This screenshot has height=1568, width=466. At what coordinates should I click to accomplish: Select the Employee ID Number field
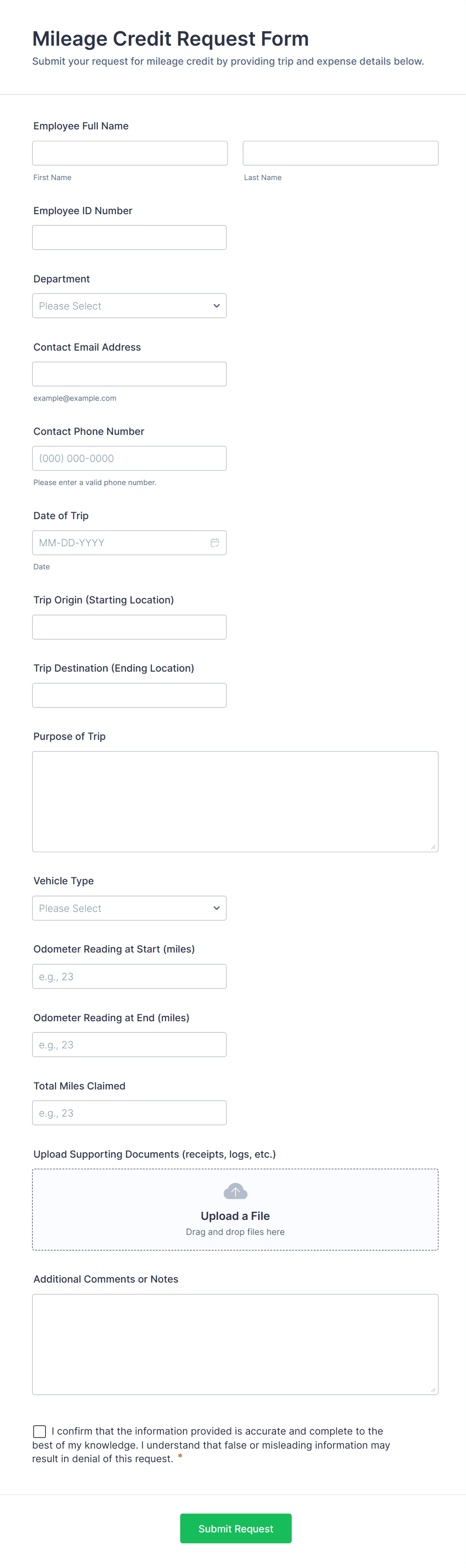coord(129,237)
